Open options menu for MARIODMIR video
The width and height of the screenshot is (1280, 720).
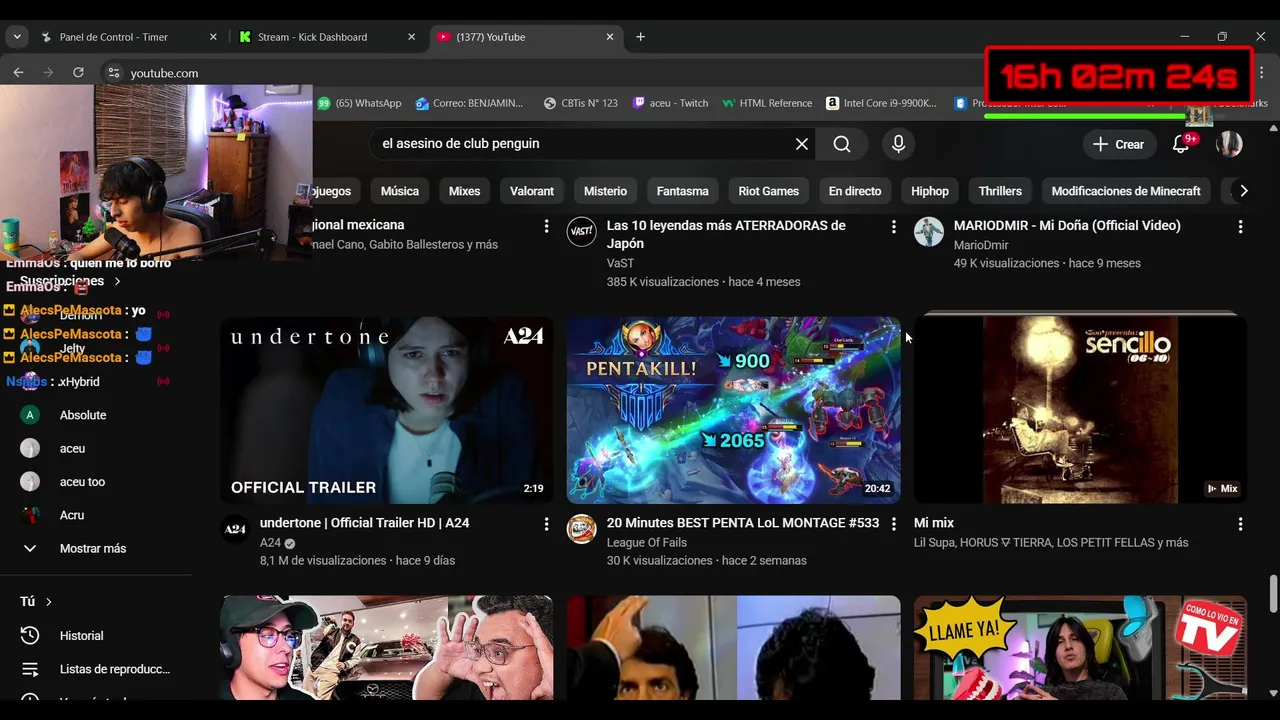(1240, 227)
